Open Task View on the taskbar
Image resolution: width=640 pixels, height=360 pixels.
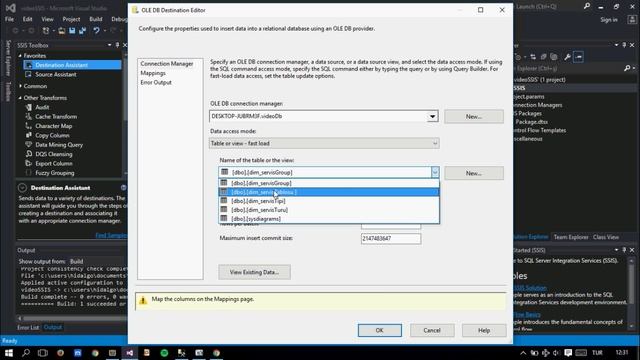click(43, 353)
